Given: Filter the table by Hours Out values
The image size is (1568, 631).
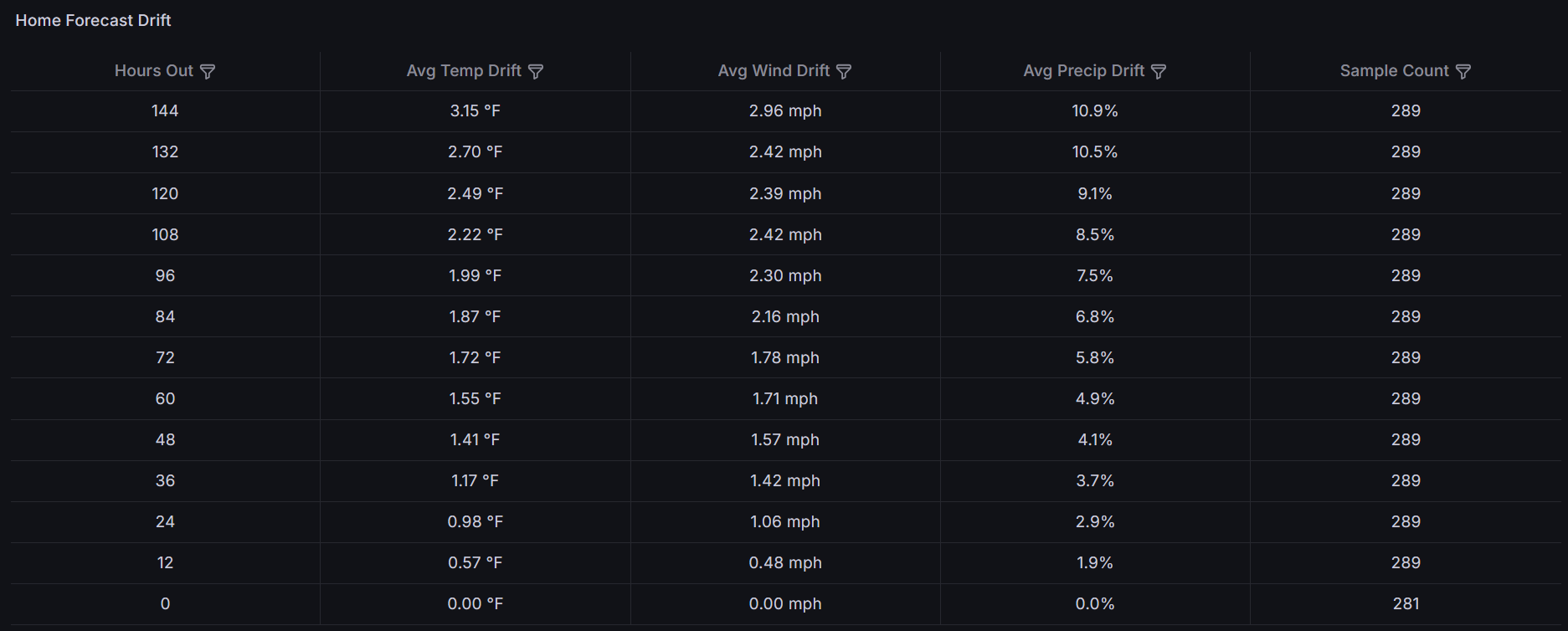Looking at the screenshot, I should [208, 71].
